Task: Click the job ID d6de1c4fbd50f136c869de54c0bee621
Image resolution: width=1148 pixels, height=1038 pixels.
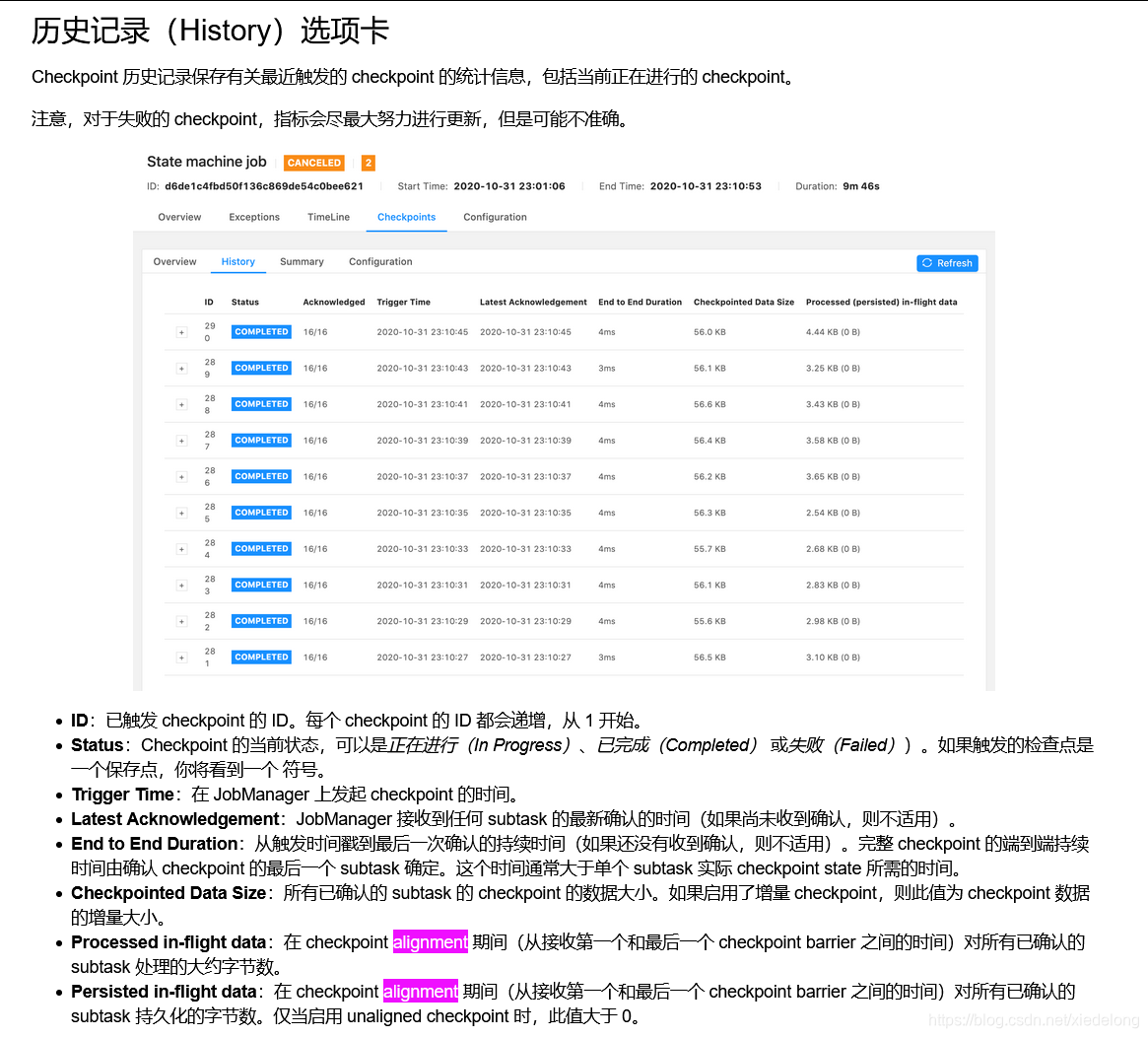Action: click(x=264, y=186)
